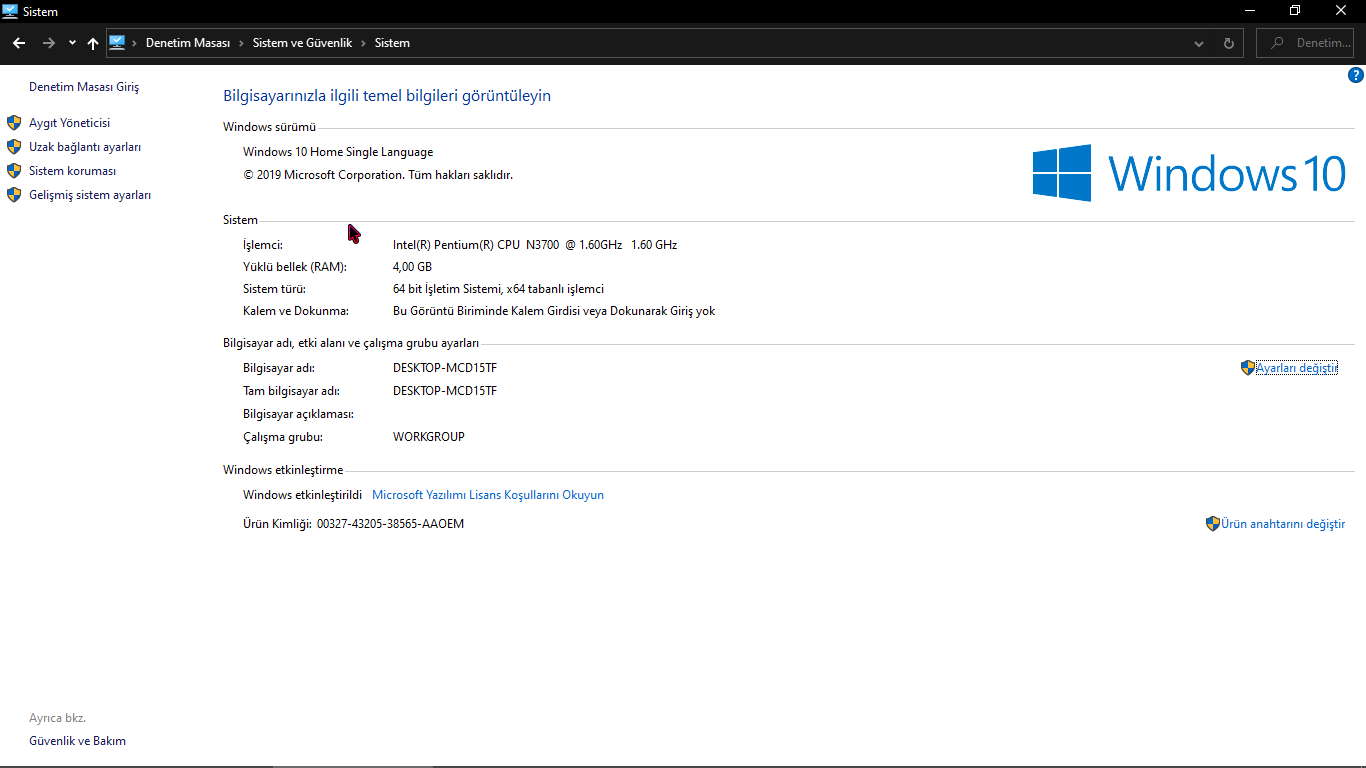Open Denetim Masası Giriş link
The height and width of the screenshot is (768, 1366).
84,87
